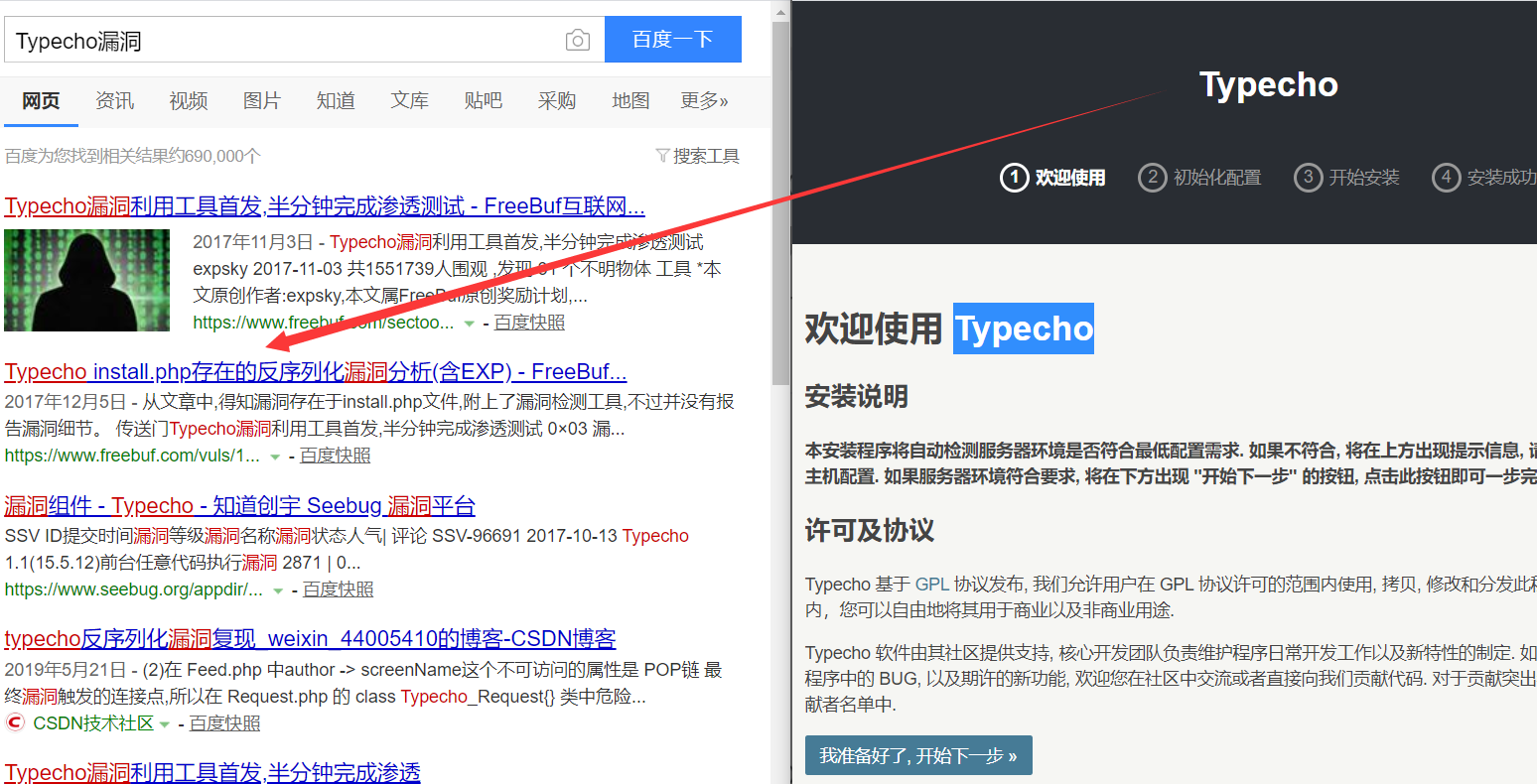Viewport: 1537px width, 784px height.
Task: Open the install.php 反序列化漏洞分析 article
Action: 313,371
